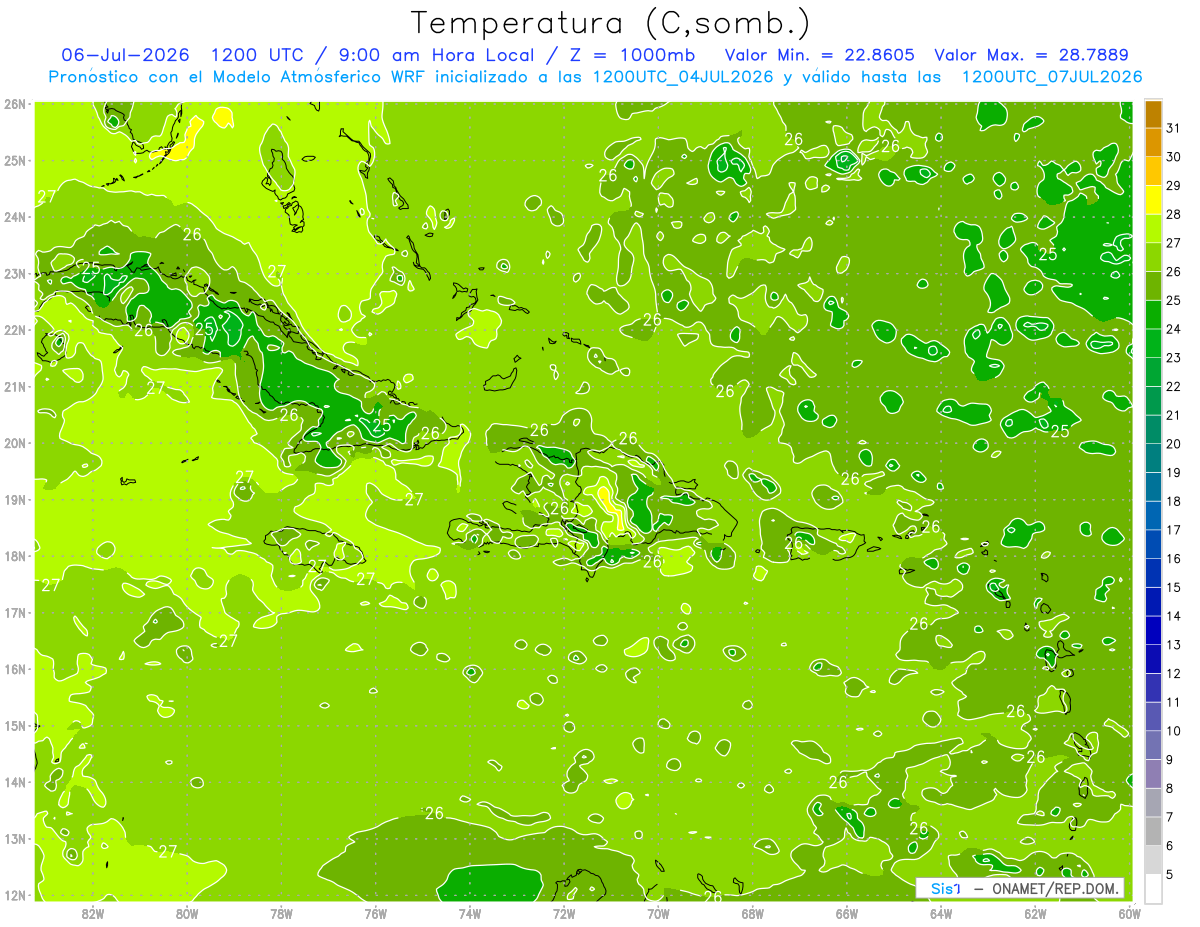Pick the yellow swatch between 28 and 29
This screenshot has height=927, width=1200.
(1153, 199)
